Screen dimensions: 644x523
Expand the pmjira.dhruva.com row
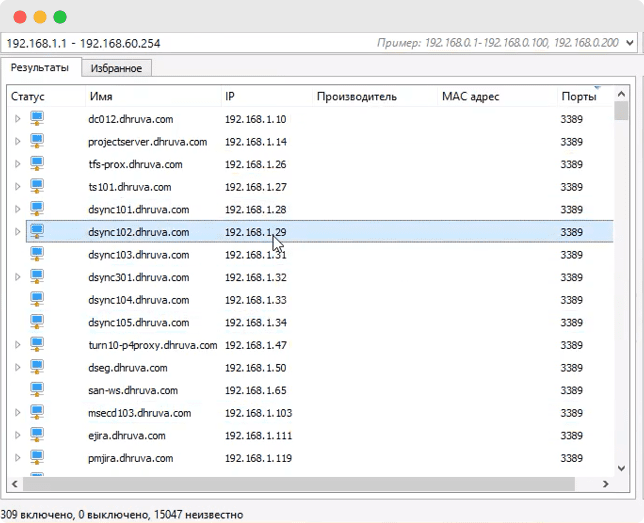(17, 458)
